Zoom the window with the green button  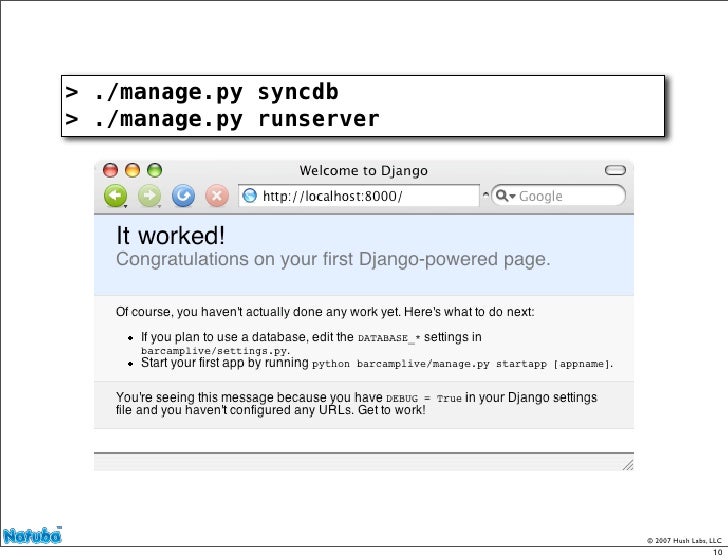pos(155,170)
